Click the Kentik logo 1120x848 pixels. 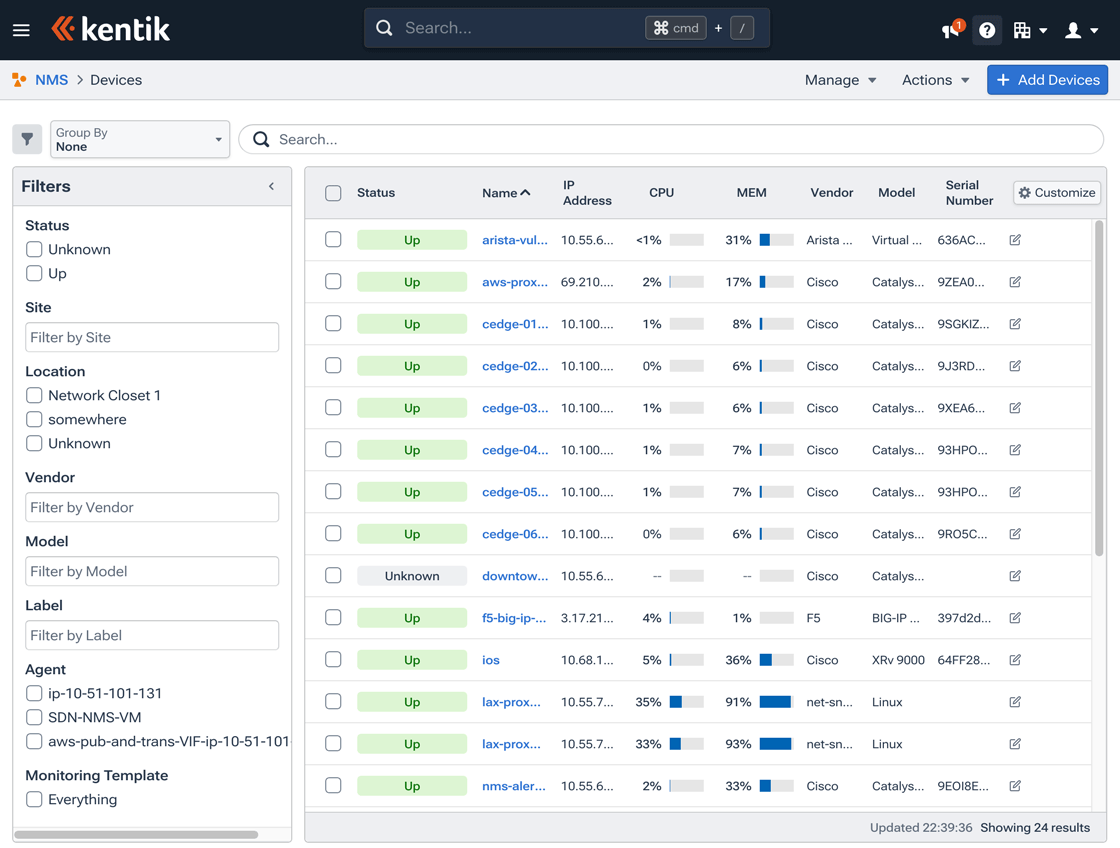tap(110, 29)
